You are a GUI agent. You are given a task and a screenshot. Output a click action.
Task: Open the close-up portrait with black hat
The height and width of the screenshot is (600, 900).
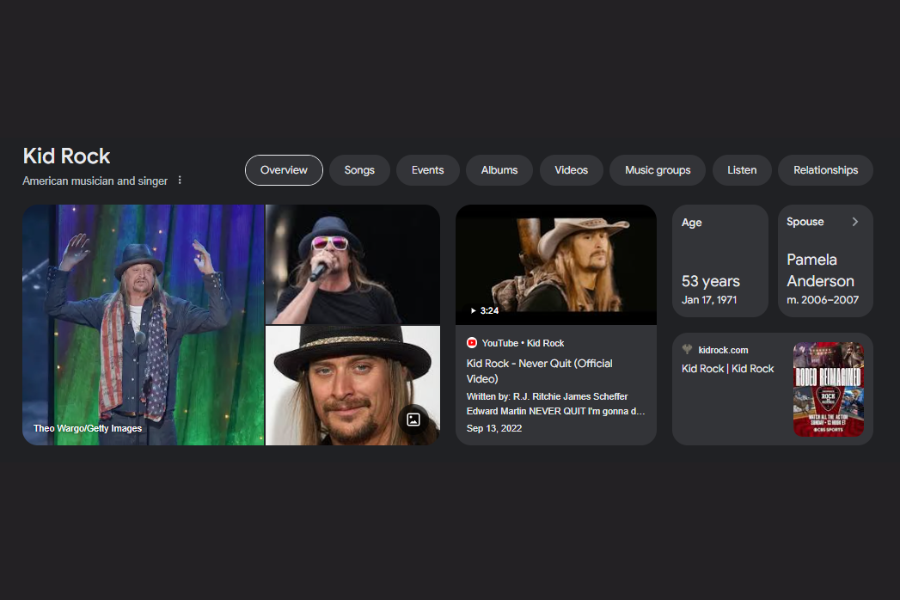[352, 385]
